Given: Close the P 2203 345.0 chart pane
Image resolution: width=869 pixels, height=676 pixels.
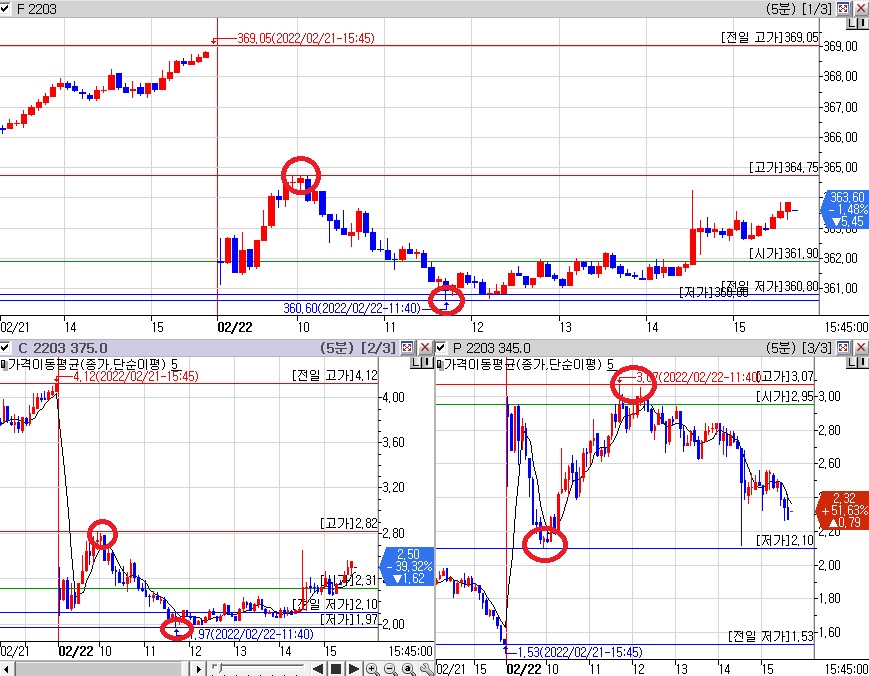Looking at the screenshot, I should [x=861, y=347].
